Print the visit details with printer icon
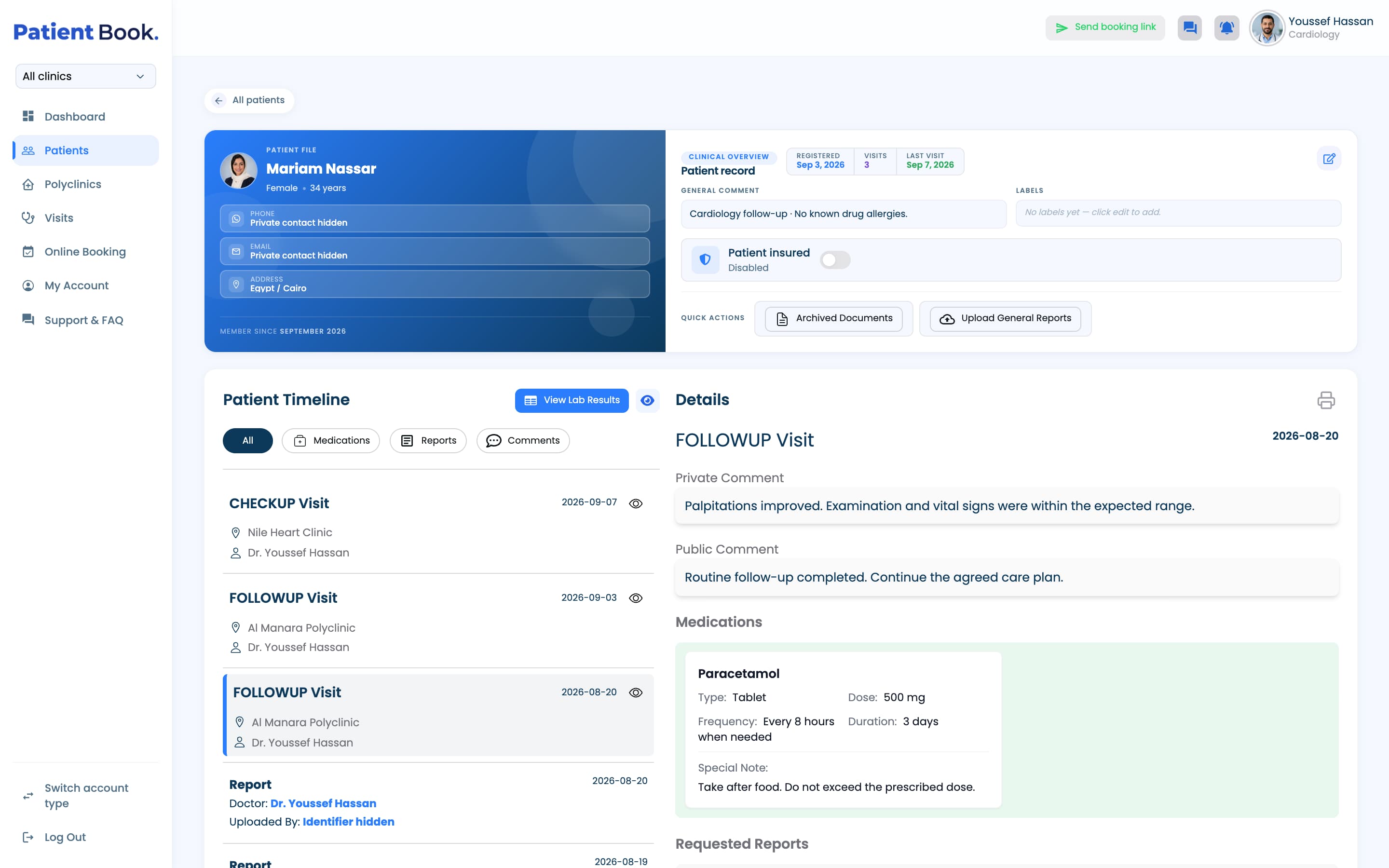 pyautogui.click(x=1326, y=400)
